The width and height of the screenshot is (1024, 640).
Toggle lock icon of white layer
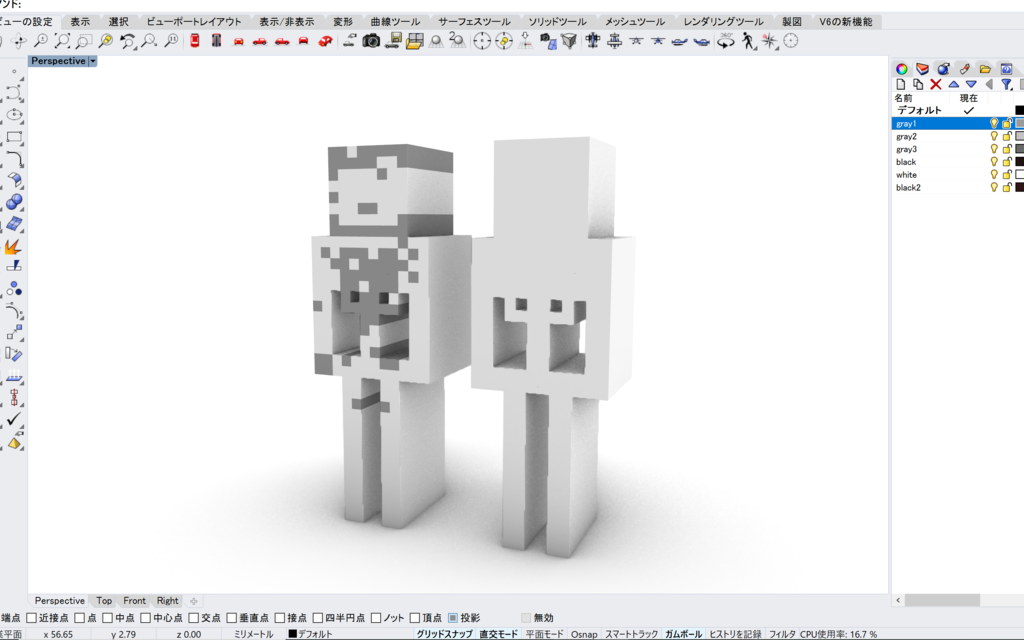[1007, 174]
